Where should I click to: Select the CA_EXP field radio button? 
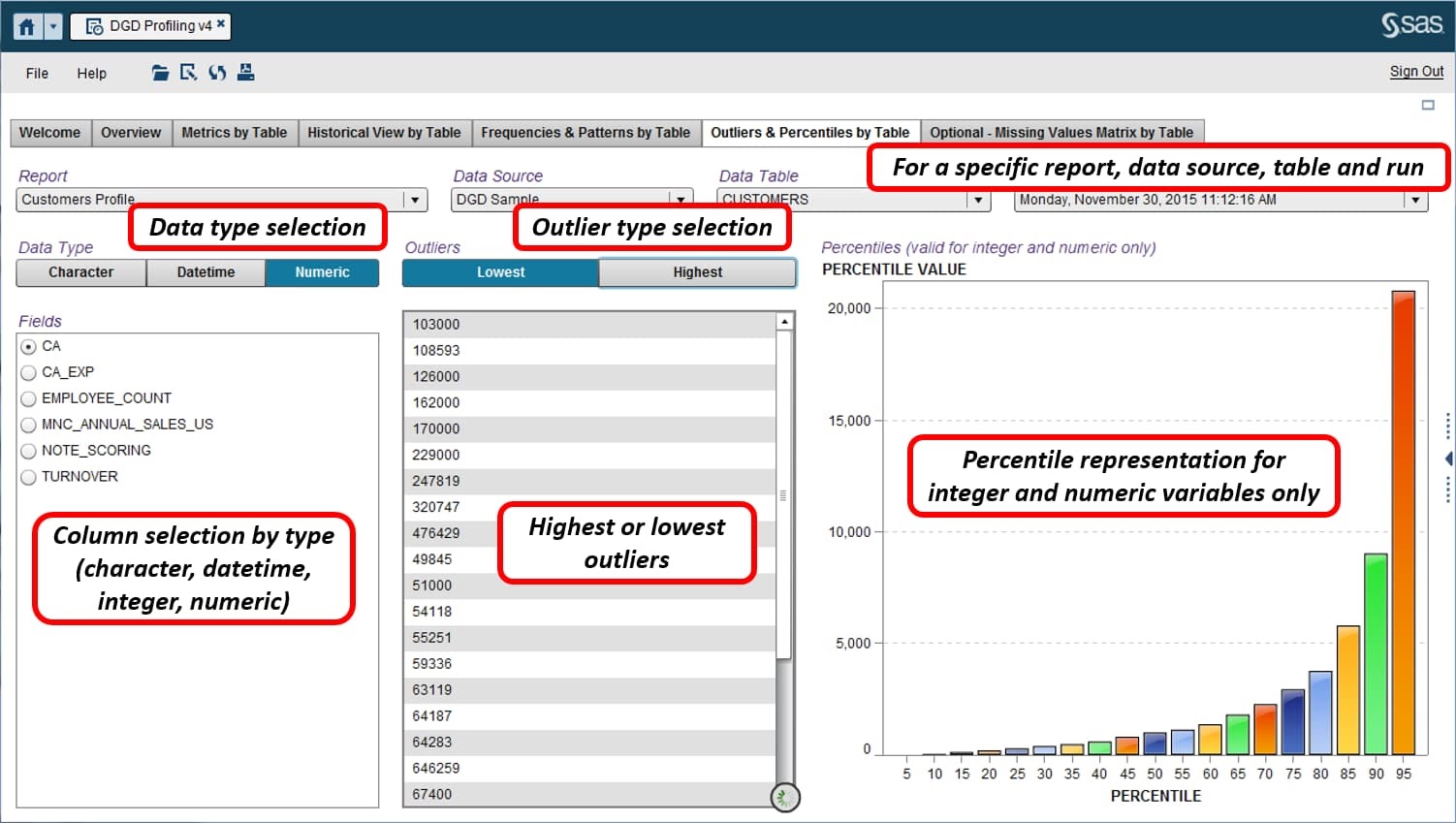28,371
